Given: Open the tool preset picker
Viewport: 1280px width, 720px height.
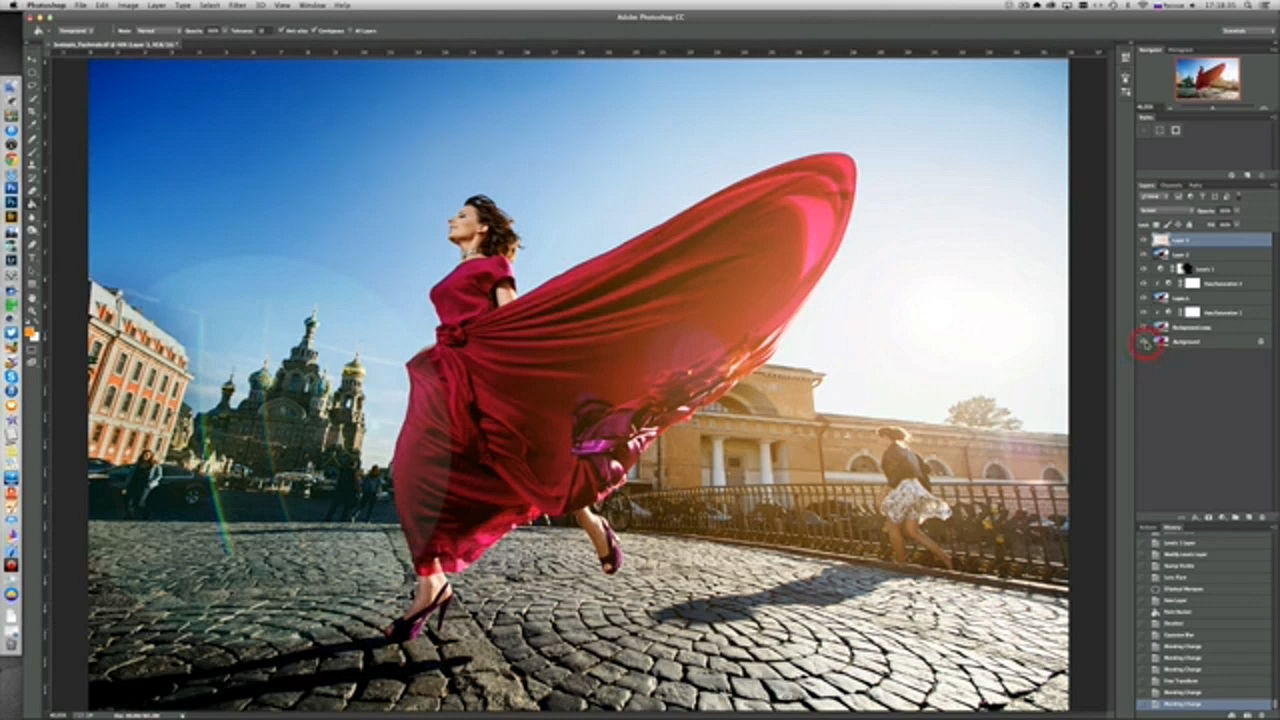Looking at the screenshot, I should click(x=40, y=31).
